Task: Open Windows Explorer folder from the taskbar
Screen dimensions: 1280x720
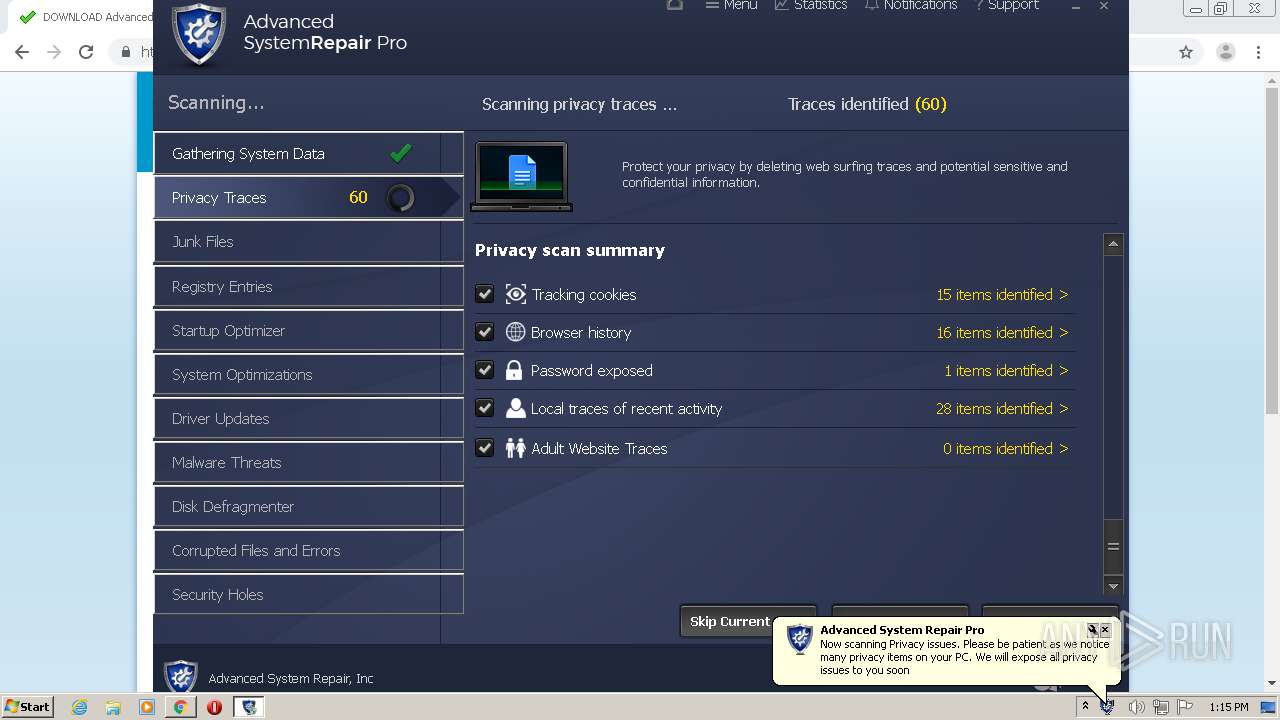Action: pos(113,707)
